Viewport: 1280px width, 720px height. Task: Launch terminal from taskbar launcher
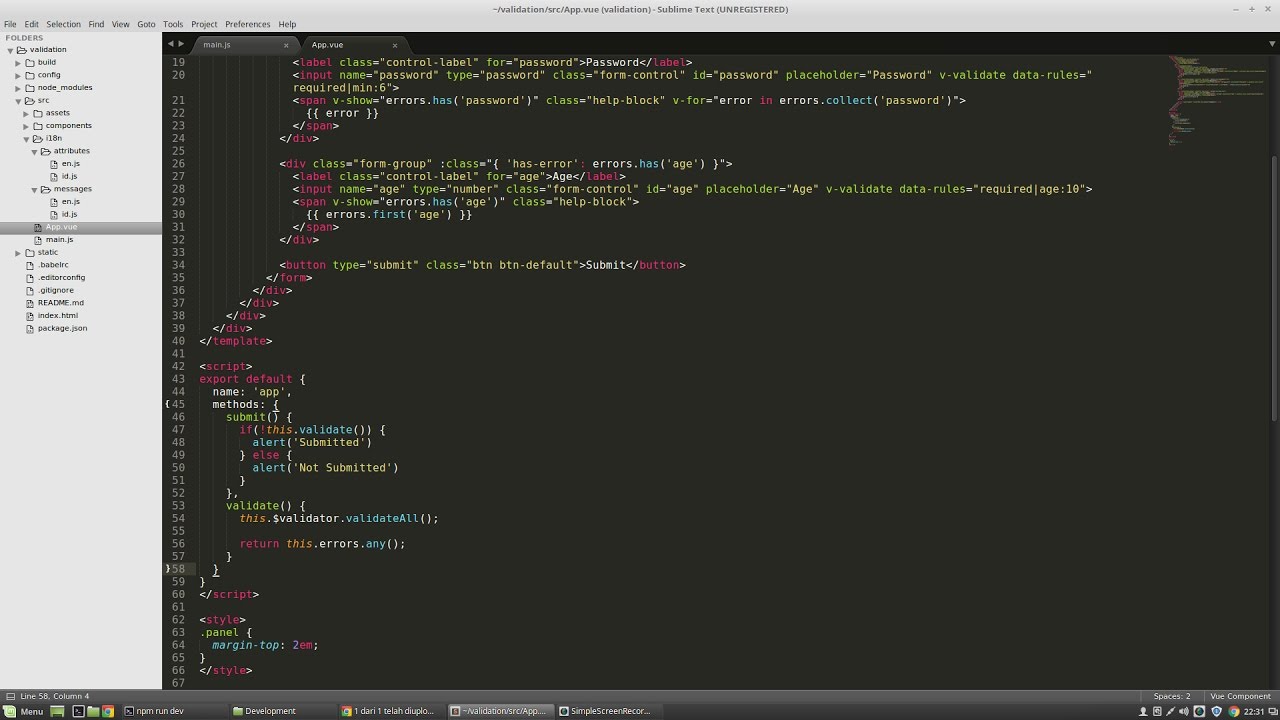tap(78, 711)
